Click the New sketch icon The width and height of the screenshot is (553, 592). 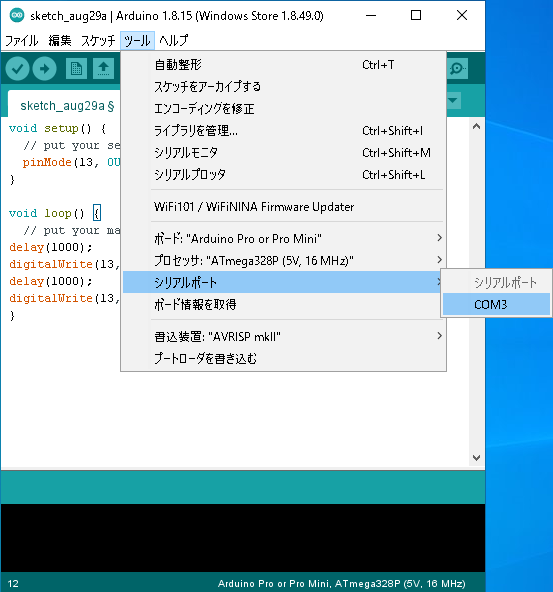click(76, 69)
